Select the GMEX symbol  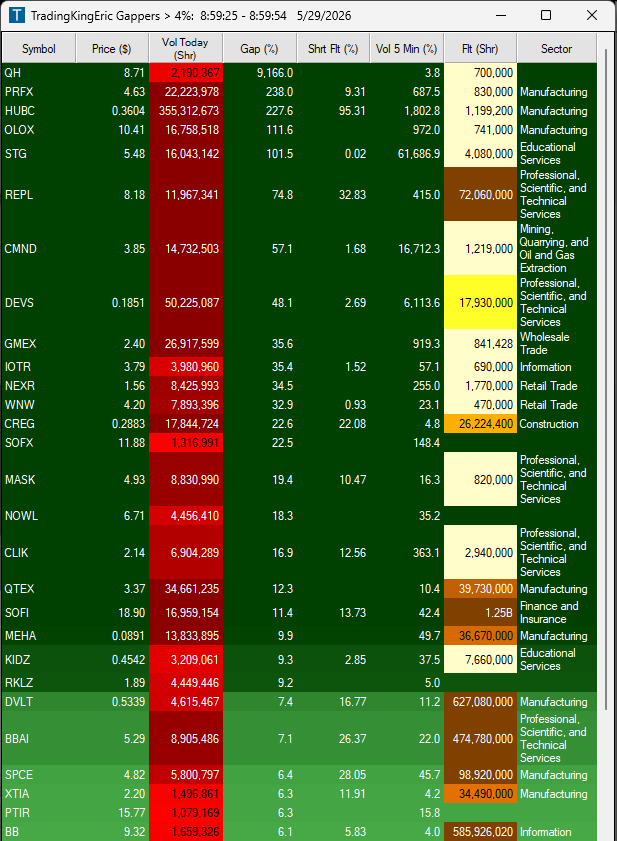point(20,344)
